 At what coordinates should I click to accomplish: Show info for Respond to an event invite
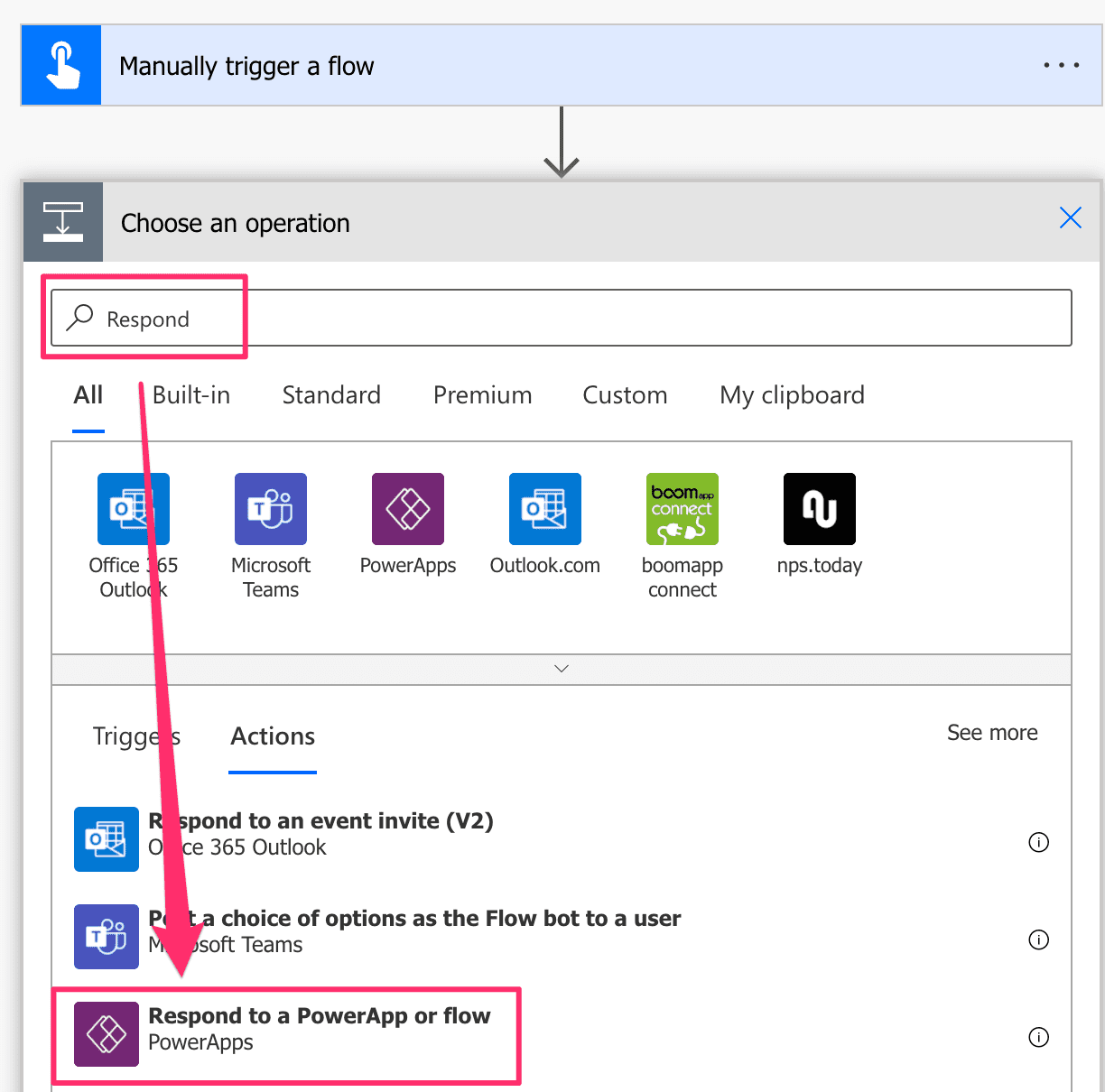(1039, 842)
